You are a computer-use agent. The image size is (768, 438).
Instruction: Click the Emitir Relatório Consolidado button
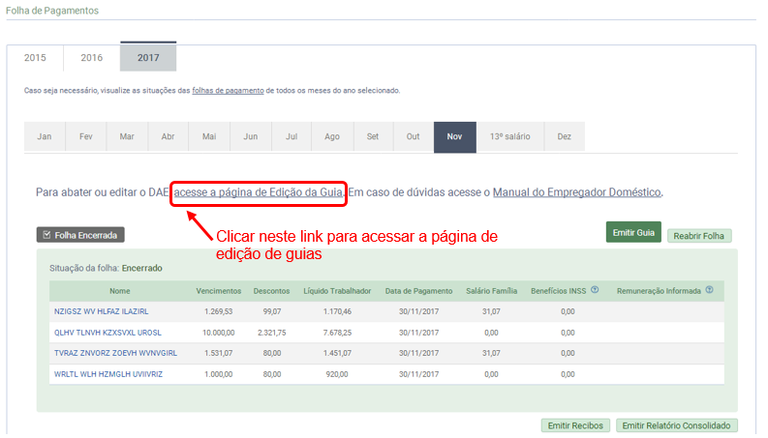[x=676, y=425]
